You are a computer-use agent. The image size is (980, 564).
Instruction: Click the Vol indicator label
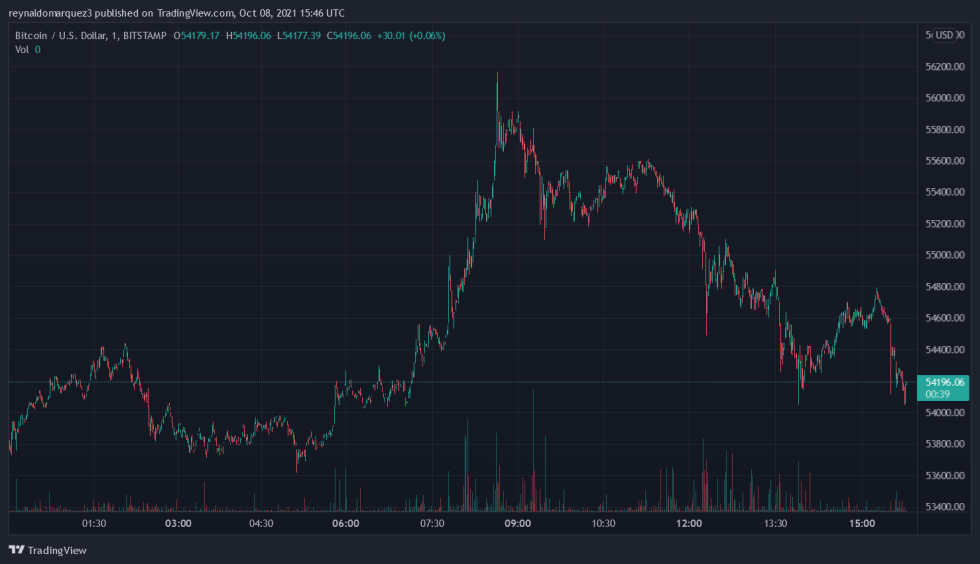click(x=21, y=50)
